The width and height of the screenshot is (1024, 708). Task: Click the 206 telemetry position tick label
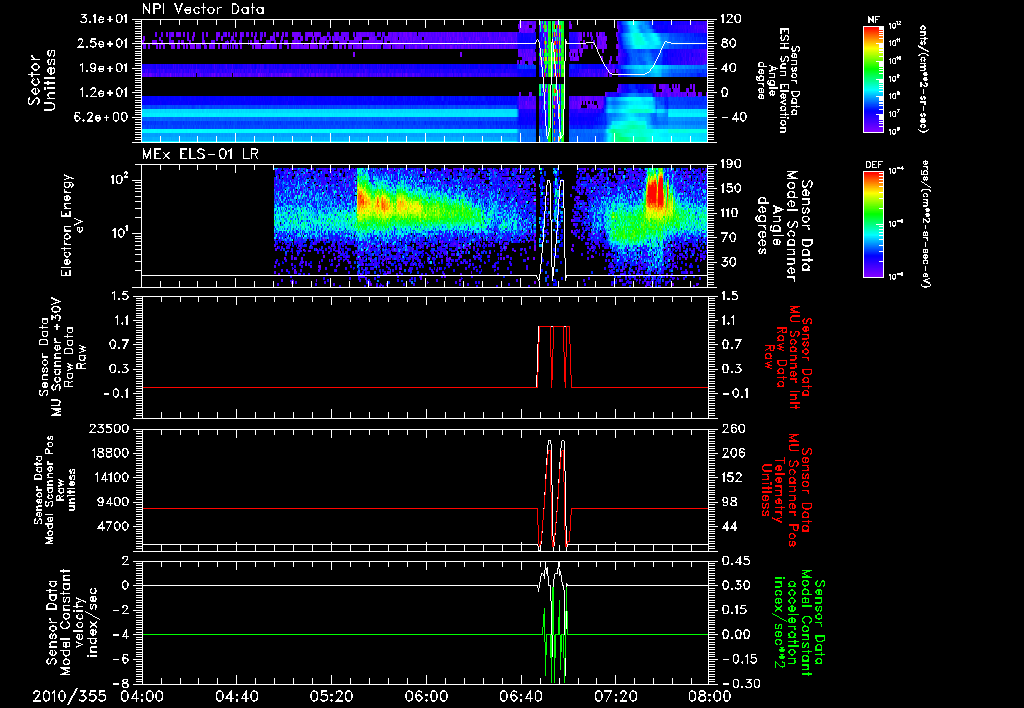pos(731,453)
